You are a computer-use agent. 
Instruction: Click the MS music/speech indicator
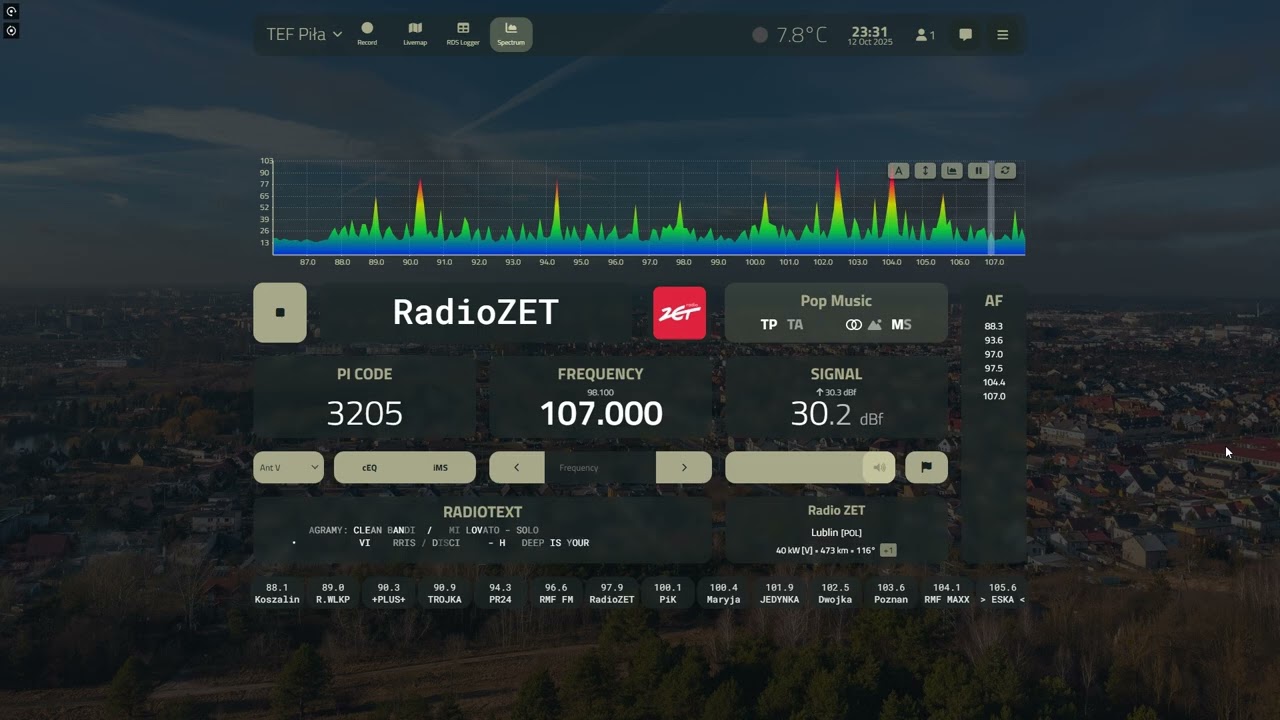(901, 325)
